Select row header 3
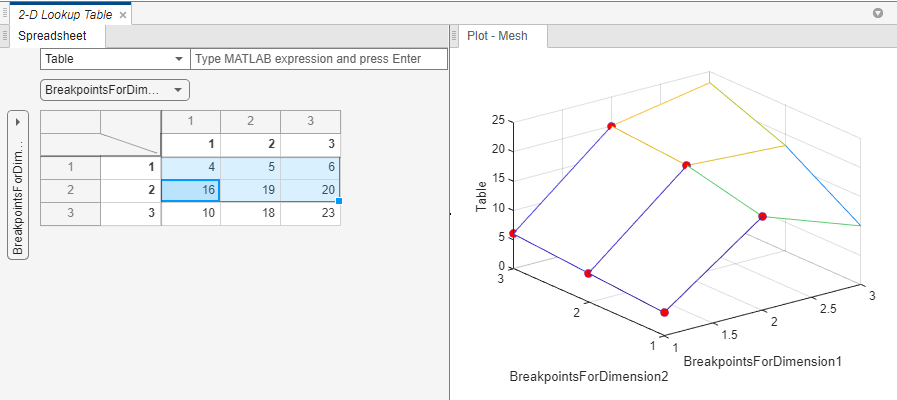This screenshot has height=400, width=897. [x=70, y=213]
